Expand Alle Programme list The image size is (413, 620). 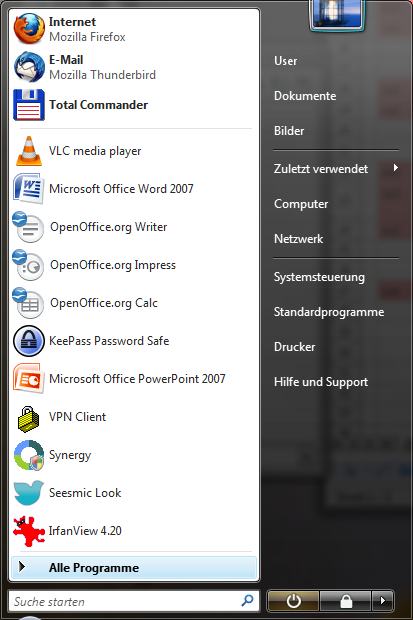134,568
